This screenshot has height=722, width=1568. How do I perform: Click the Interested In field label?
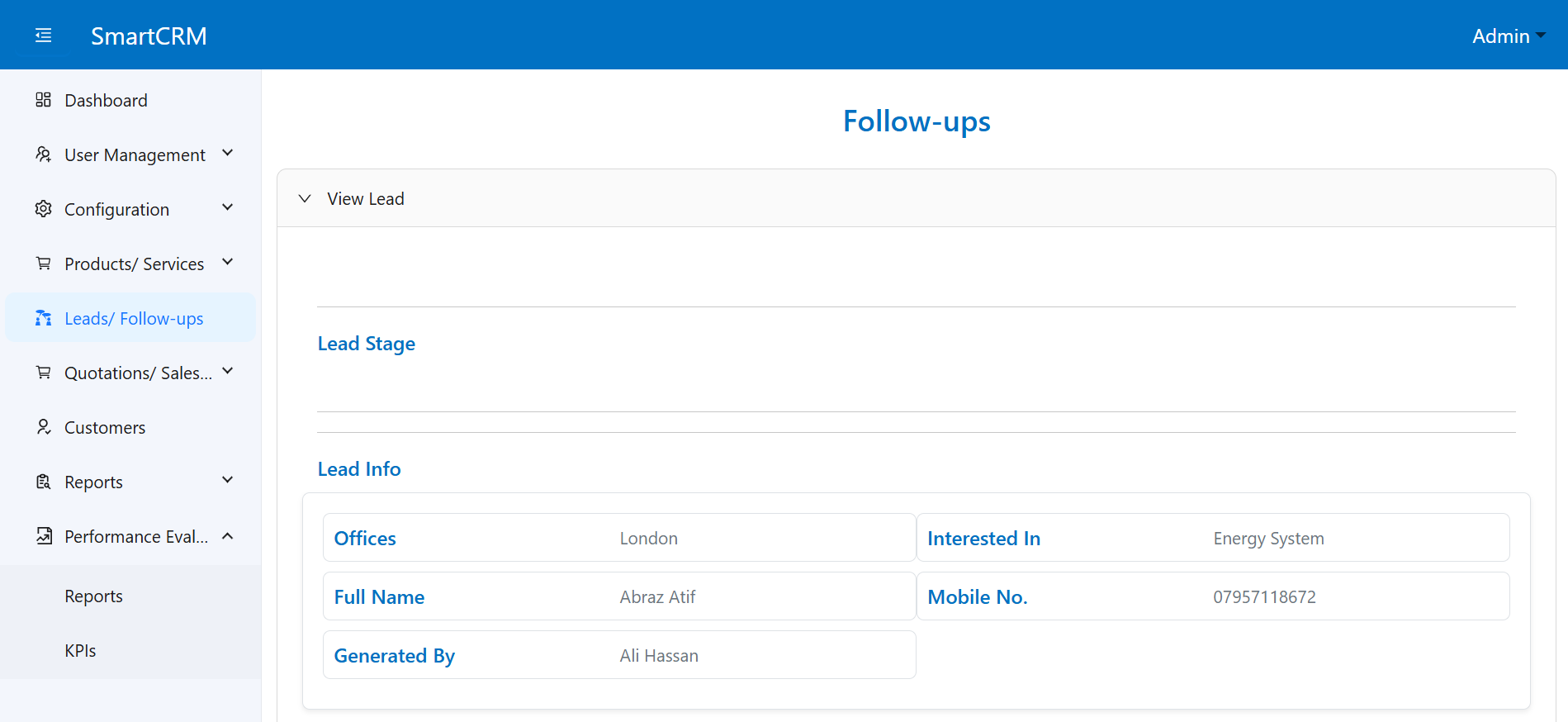[983, 539]
